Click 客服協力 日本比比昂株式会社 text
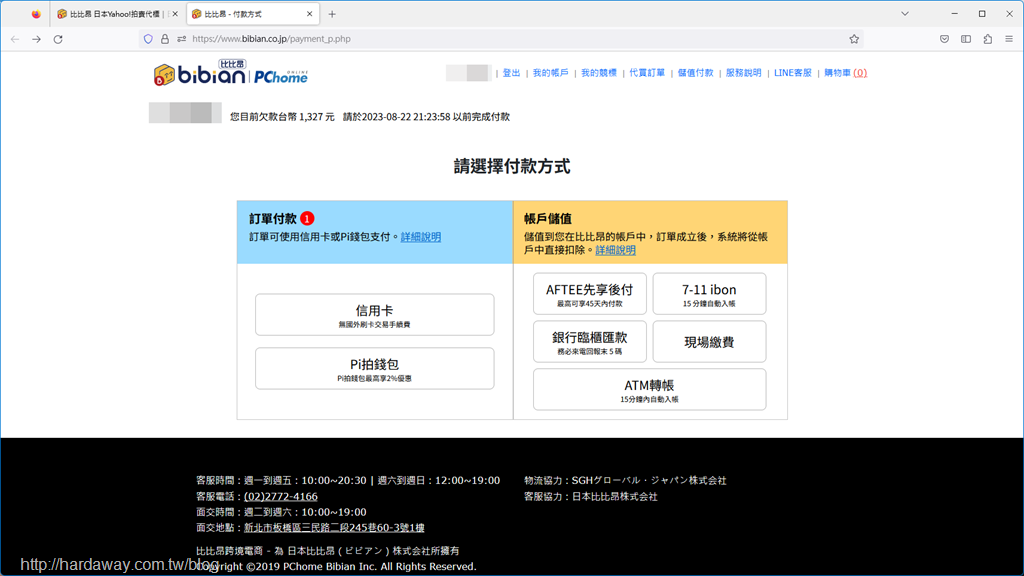1024x576 pixels. [x=590, y=496]
